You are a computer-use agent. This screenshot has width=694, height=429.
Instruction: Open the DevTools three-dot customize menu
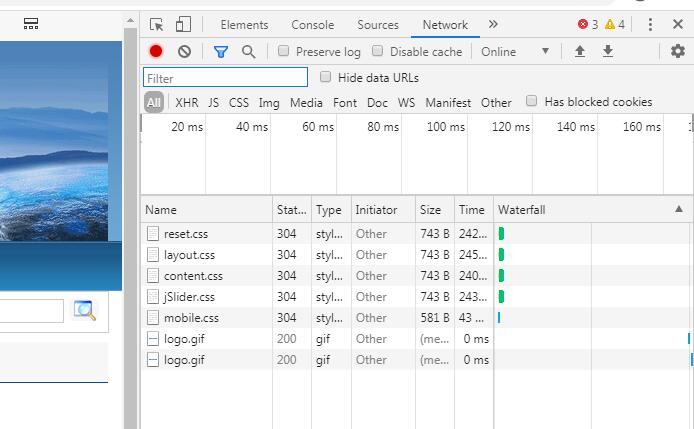point(650,25)
